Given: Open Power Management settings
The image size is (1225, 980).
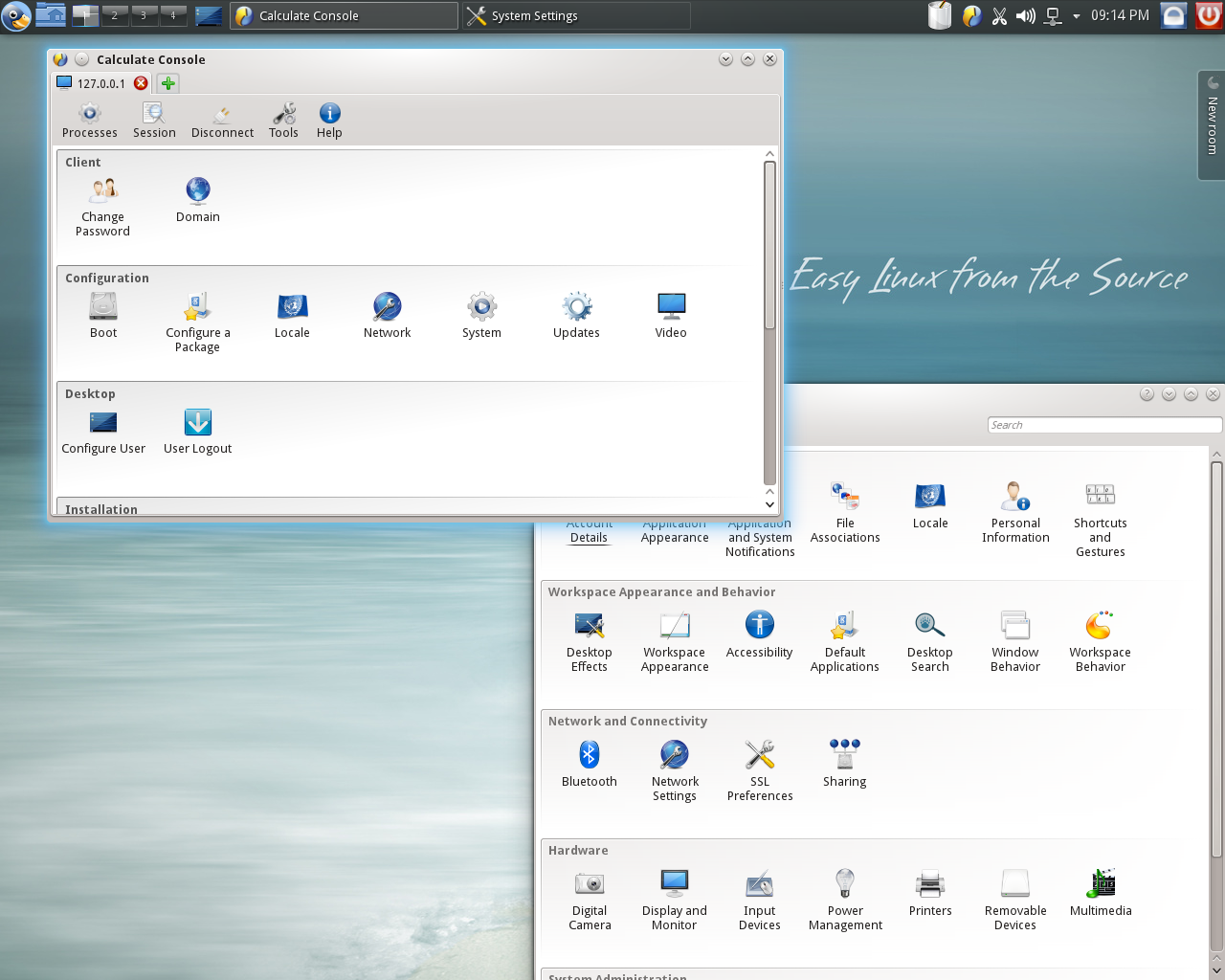Looking at the screenshot, I should [x=845, y=901].
